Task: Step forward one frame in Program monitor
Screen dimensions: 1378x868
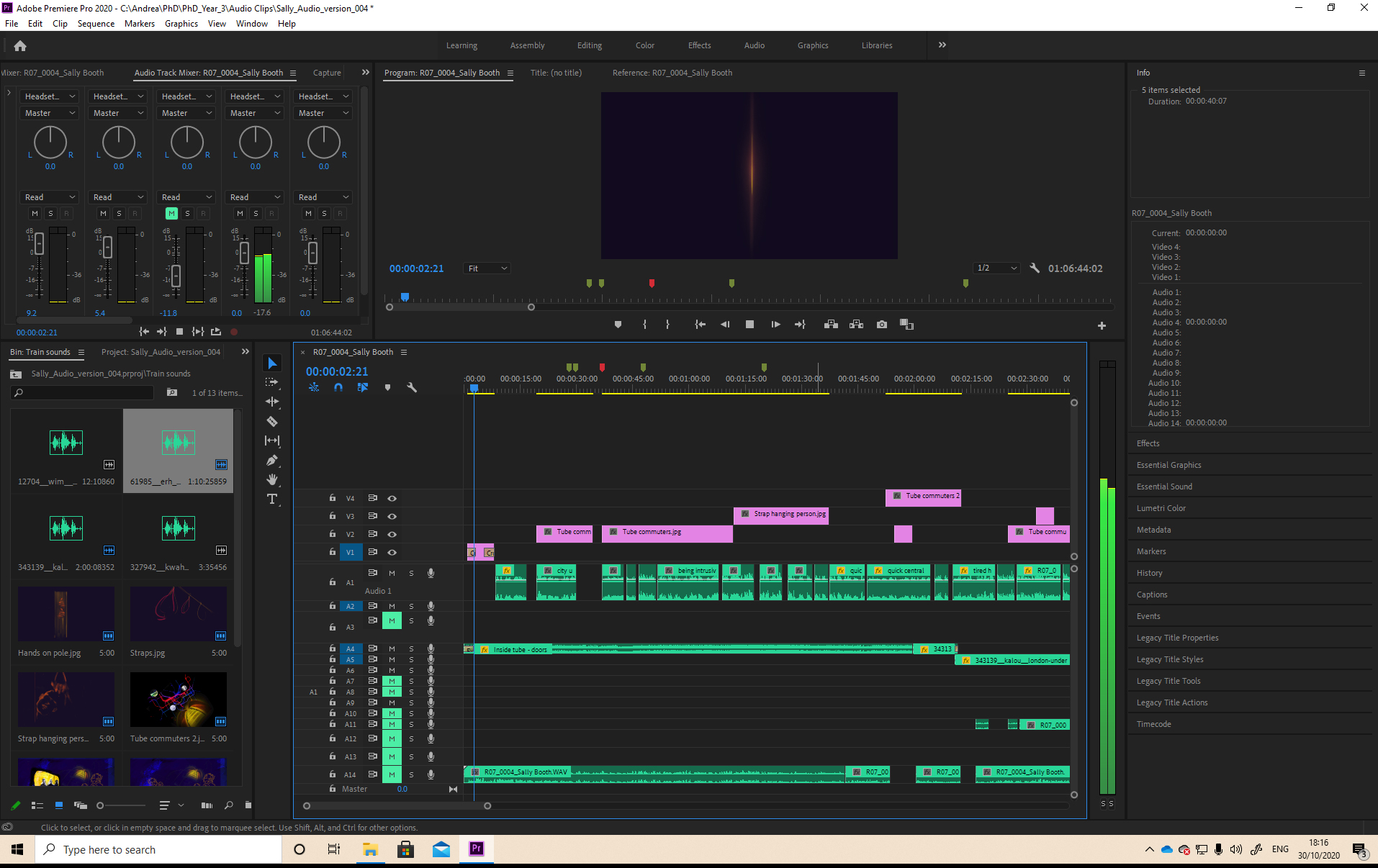Action: pyautogui.click(x=775, y=325)
